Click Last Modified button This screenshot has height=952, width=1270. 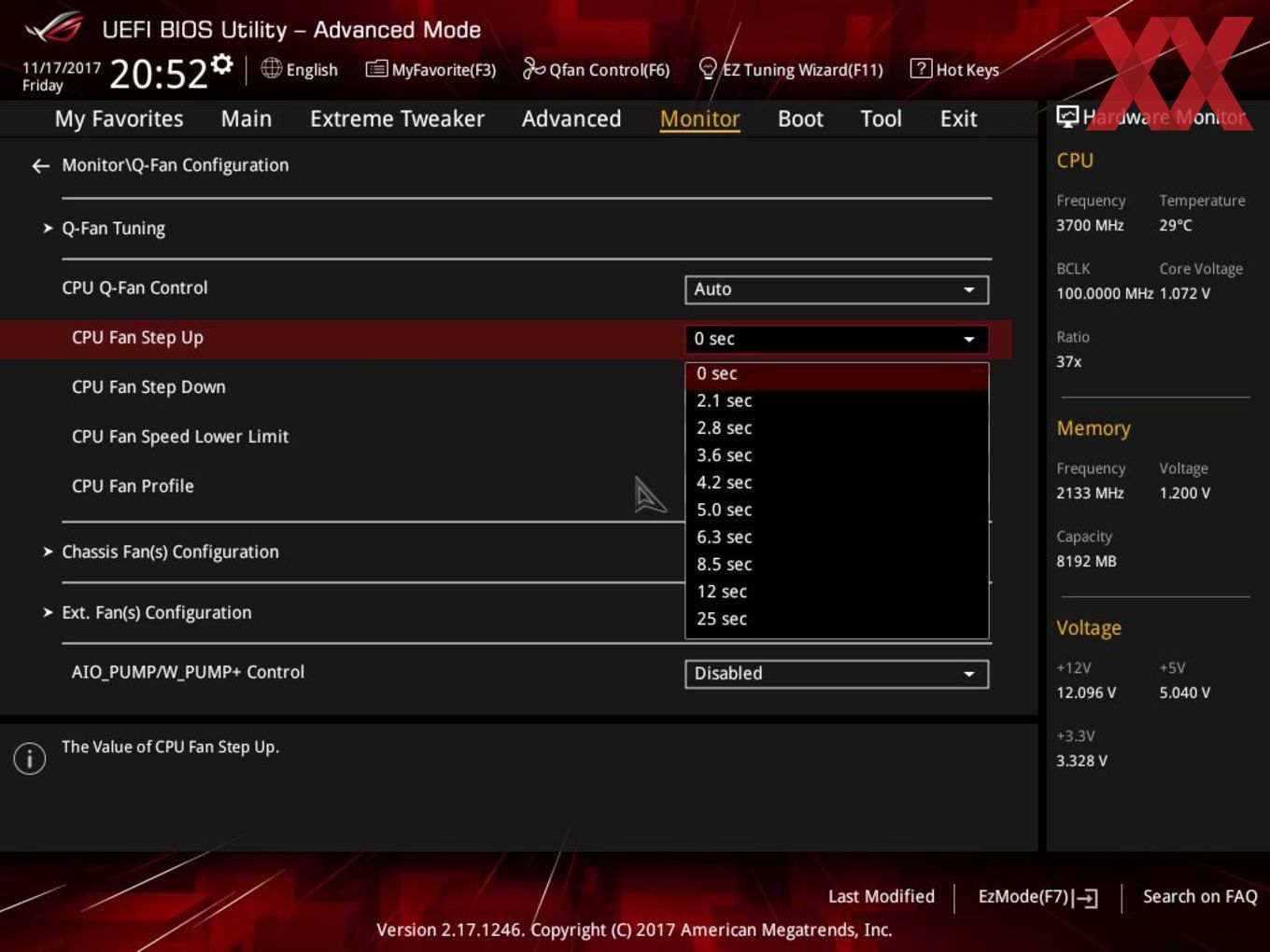(881, 896)
